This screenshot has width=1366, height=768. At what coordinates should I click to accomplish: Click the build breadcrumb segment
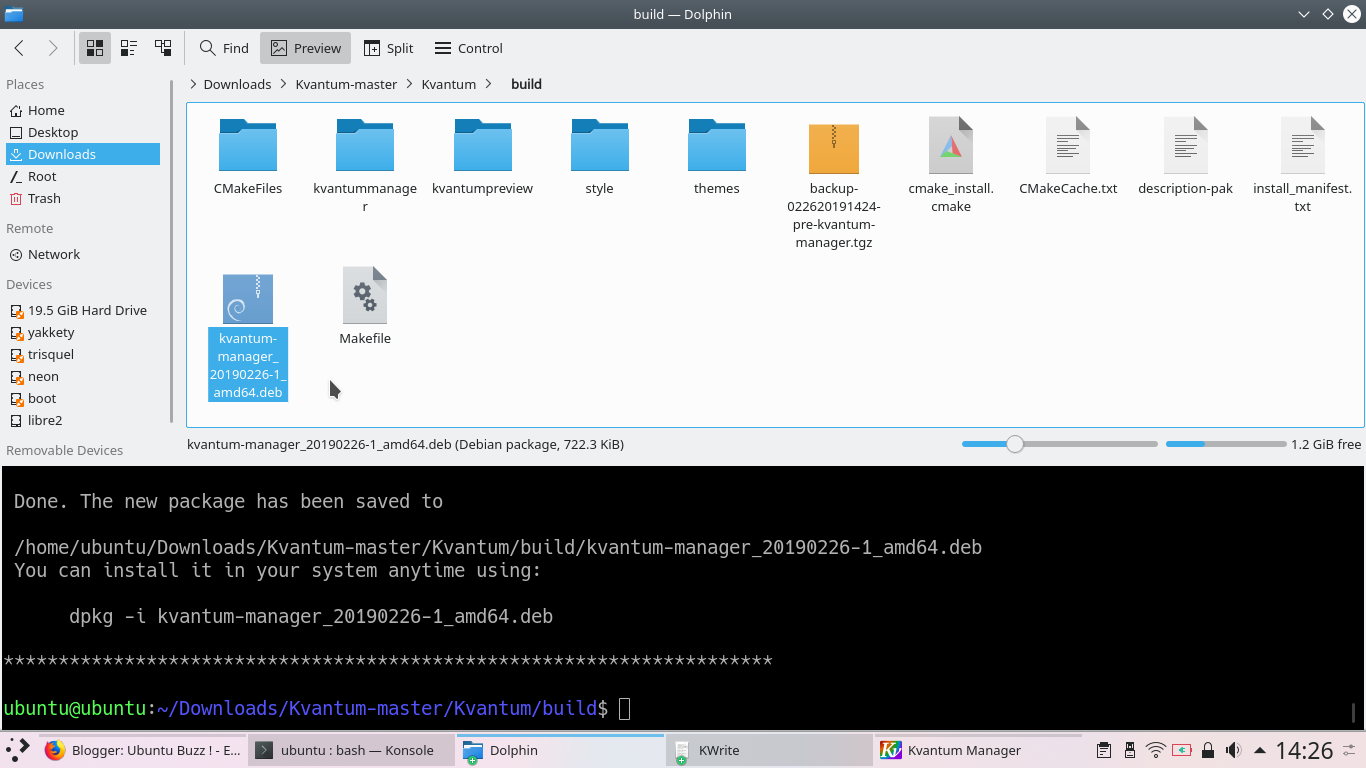[526, 84]
